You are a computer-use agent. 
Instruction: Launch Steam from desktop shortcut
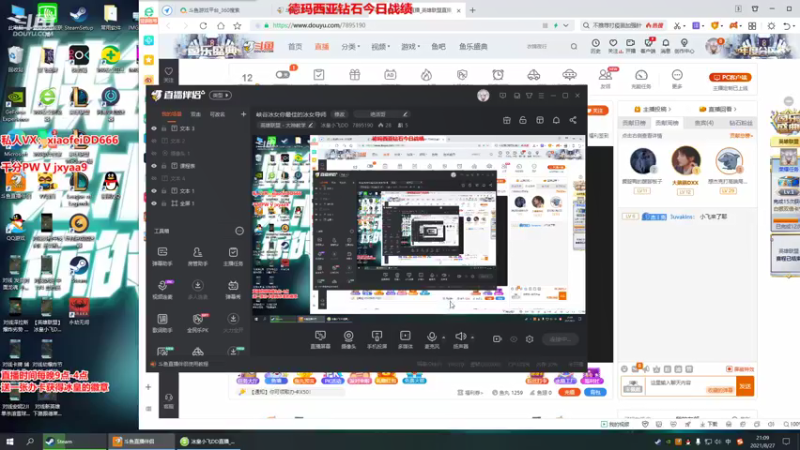(79, 267)
